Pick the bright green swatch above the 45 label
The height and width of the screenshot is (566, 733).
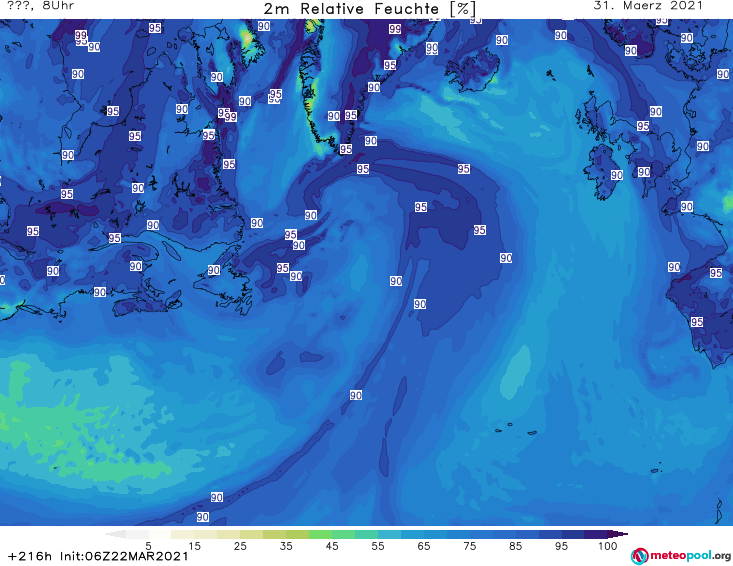coord(320,534)
